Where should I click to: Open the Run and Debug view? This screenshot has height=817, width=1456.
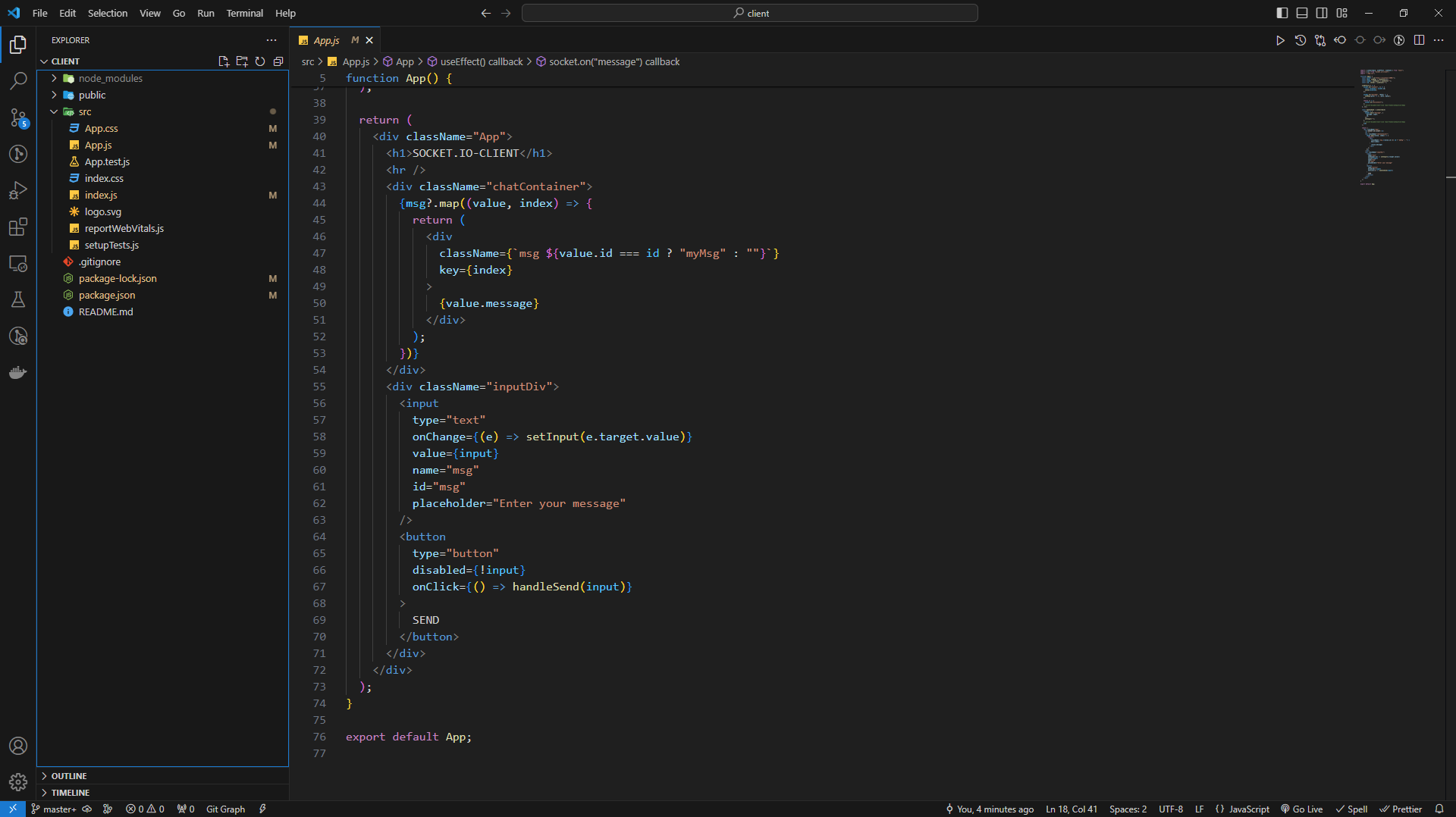pyautogui.click(x=18, y=190)
